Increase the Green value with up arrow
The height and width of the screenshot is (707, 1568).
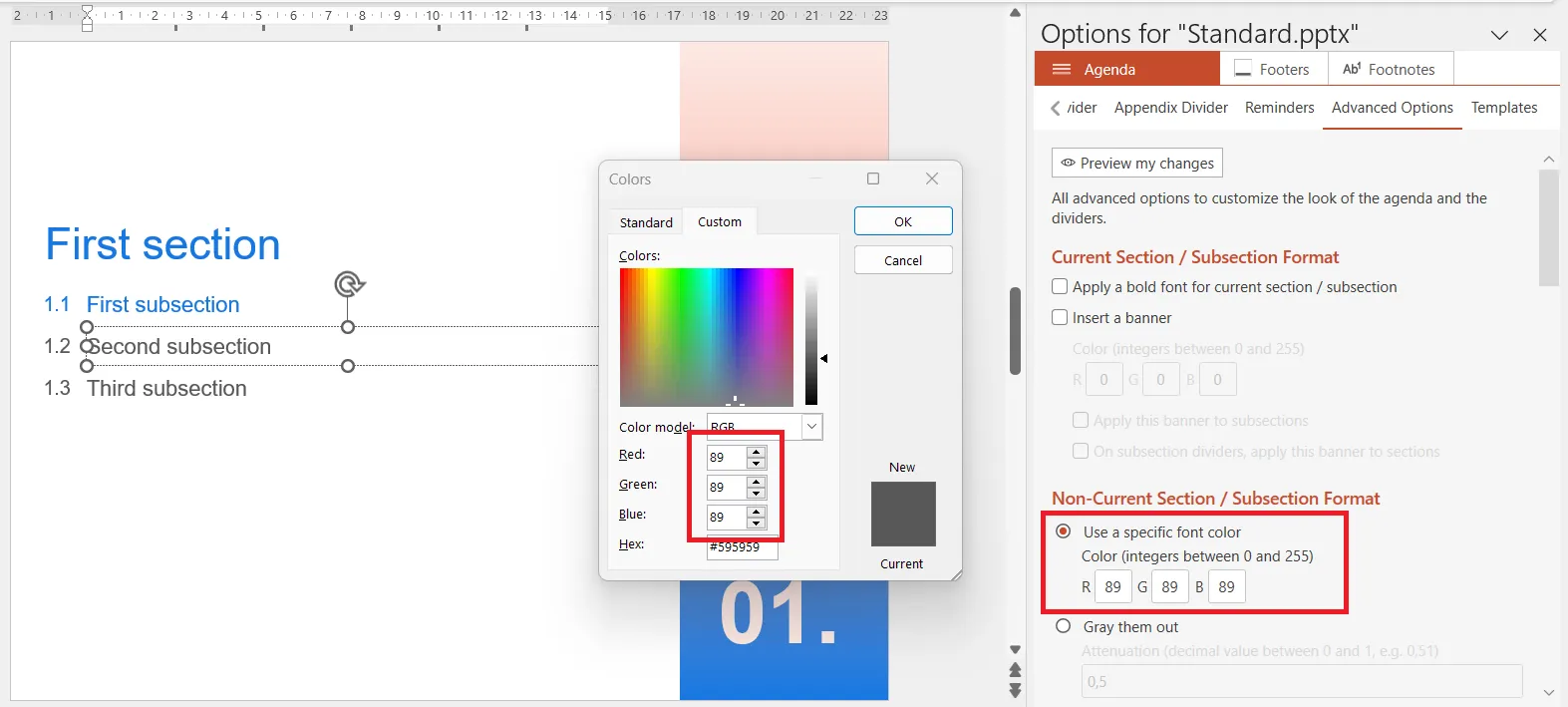pyautogui.click(x=757, y=483)
